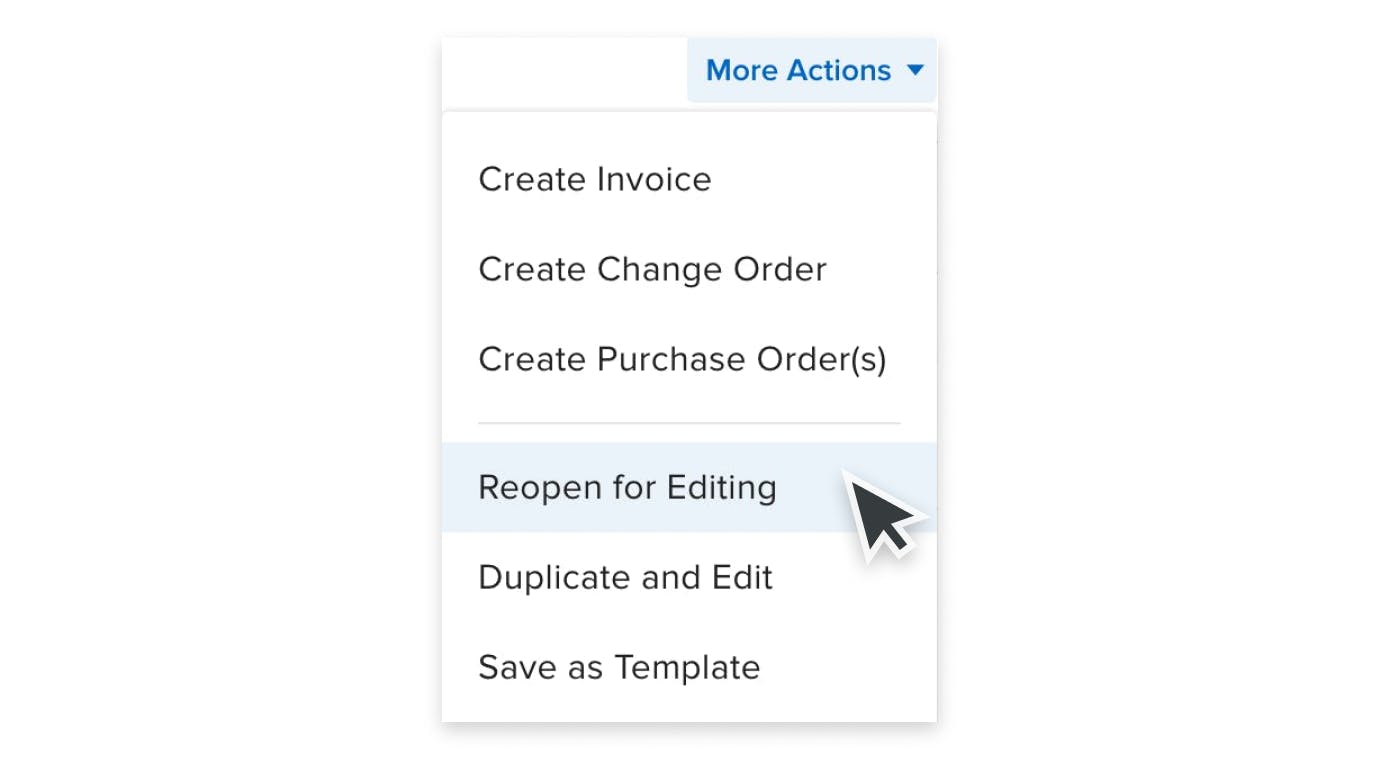Collapse the menu via More Actions label
The width and height of the screenshot is (1380, 760).
(797, 70)
